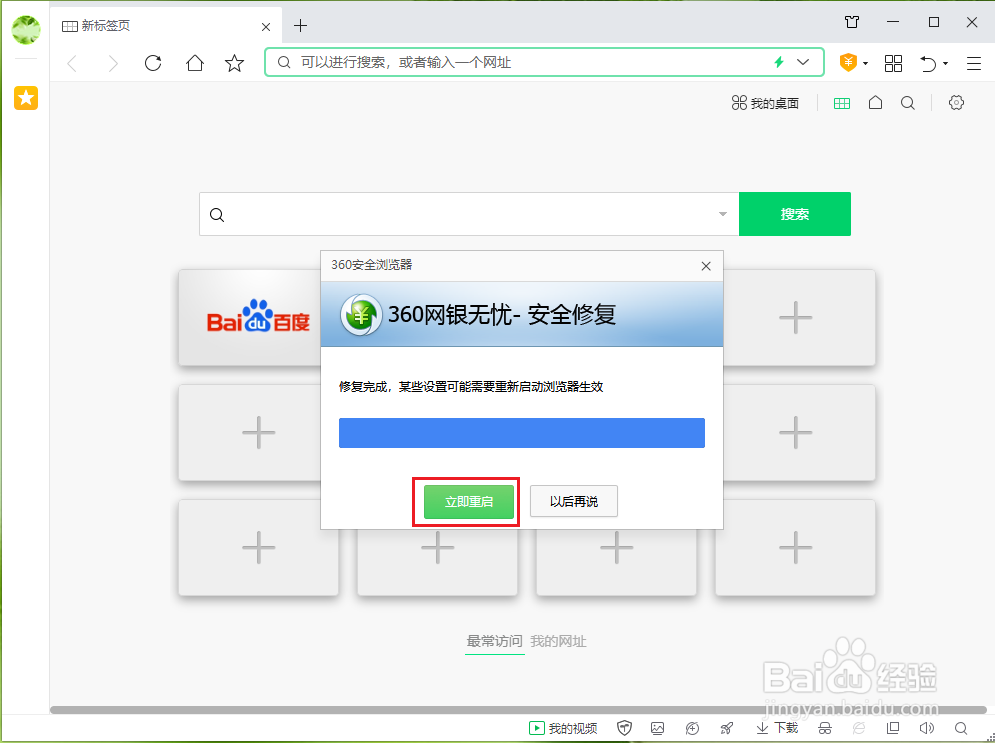Click 立即重启 to restart now

468,502
